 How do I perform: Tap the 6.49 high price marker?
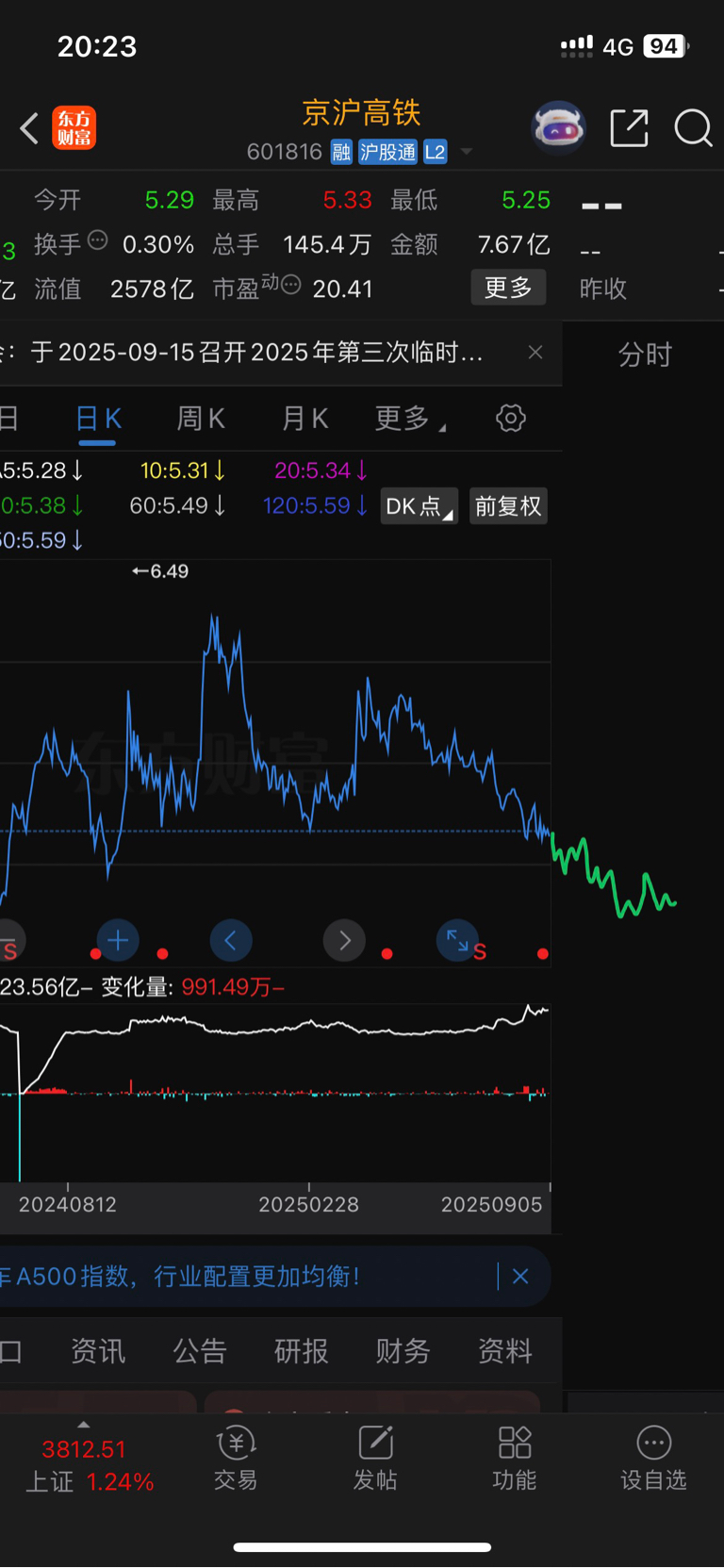pyautogui.click(x=160, y=571)
